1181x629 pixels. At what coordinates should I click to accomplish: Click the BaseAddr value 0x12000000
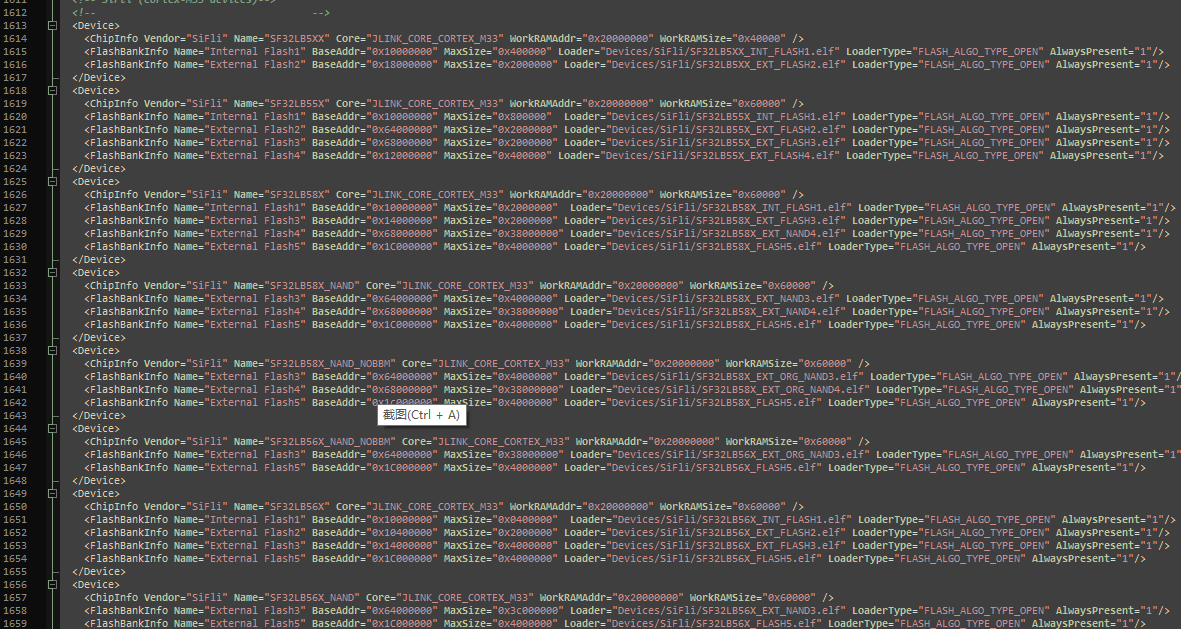[x=403, y=155]
